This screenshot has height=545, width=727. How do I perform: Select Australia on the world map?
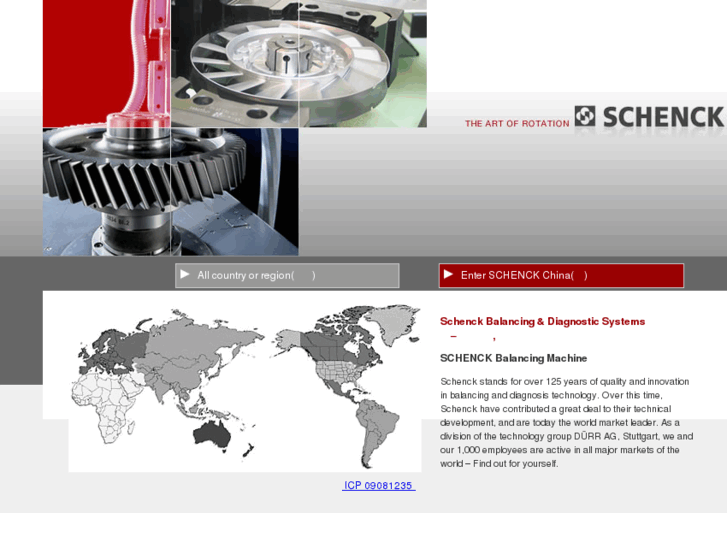point(212,435)
